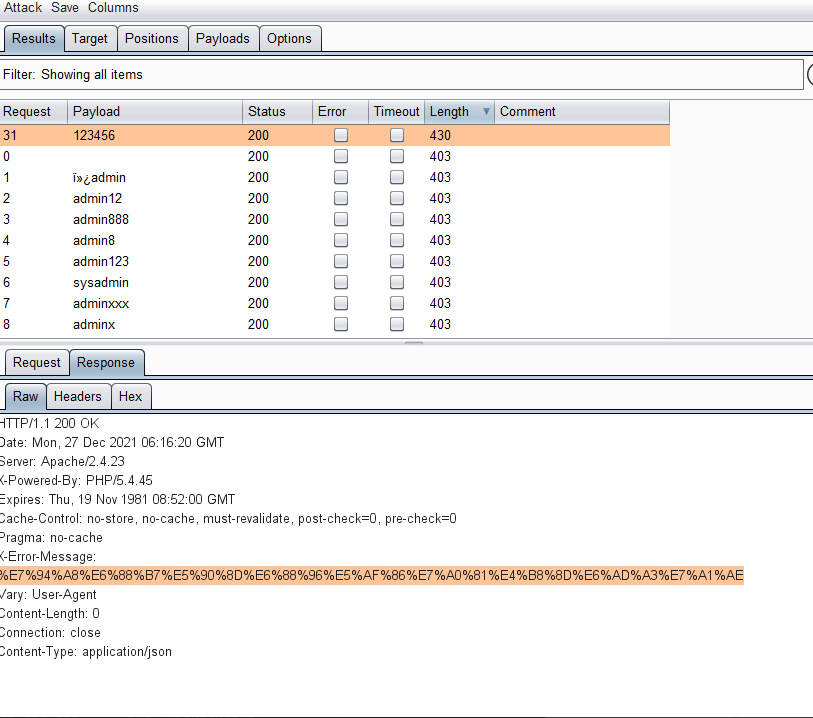The width and height of the screenshot is (813, 718).
Task: Toggle Error checkbox for admin12 row
Action: tap(341, 198)
